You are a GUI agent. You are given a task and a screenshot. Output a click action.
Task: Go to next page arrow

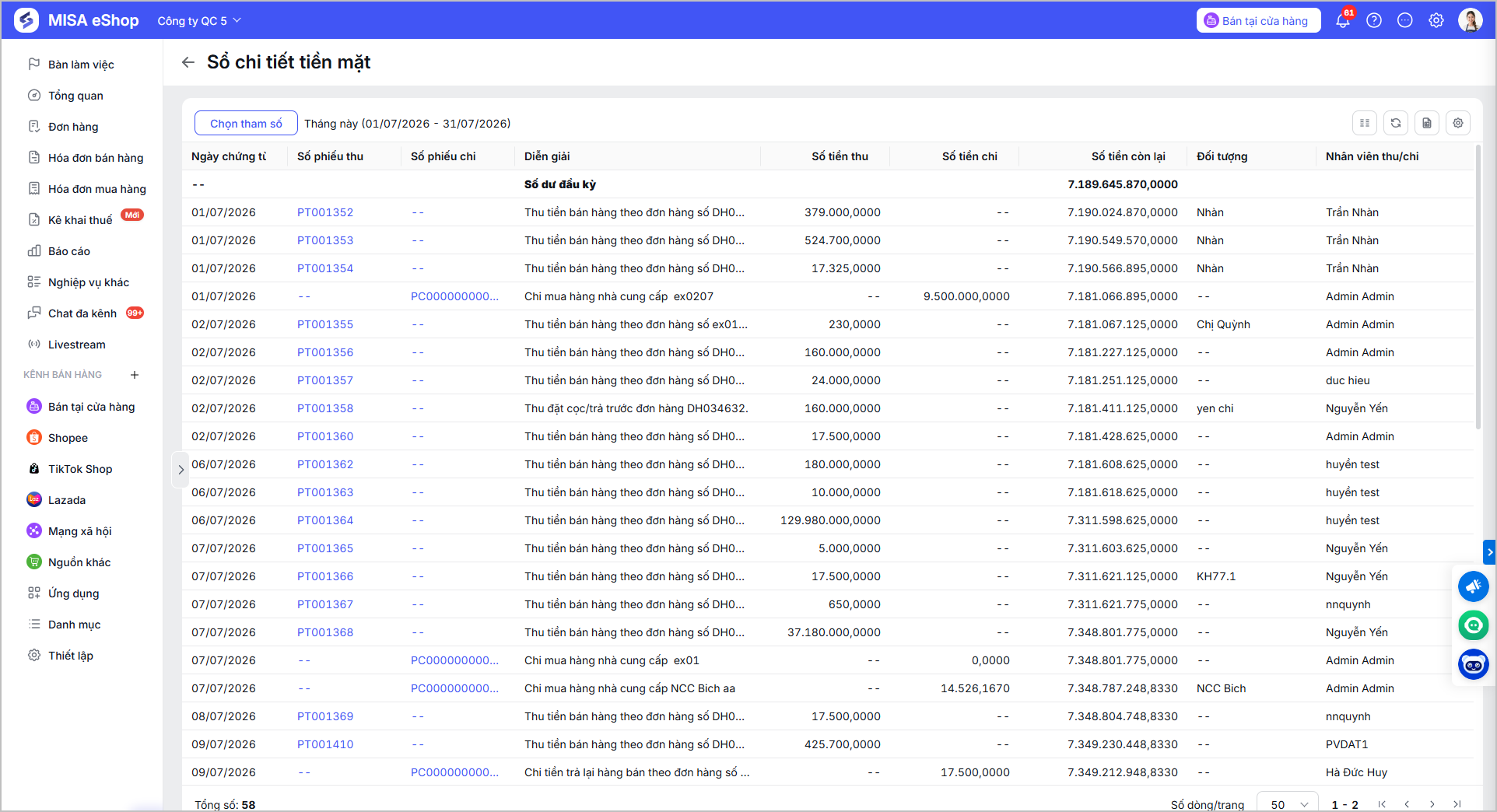point(1432,804)
